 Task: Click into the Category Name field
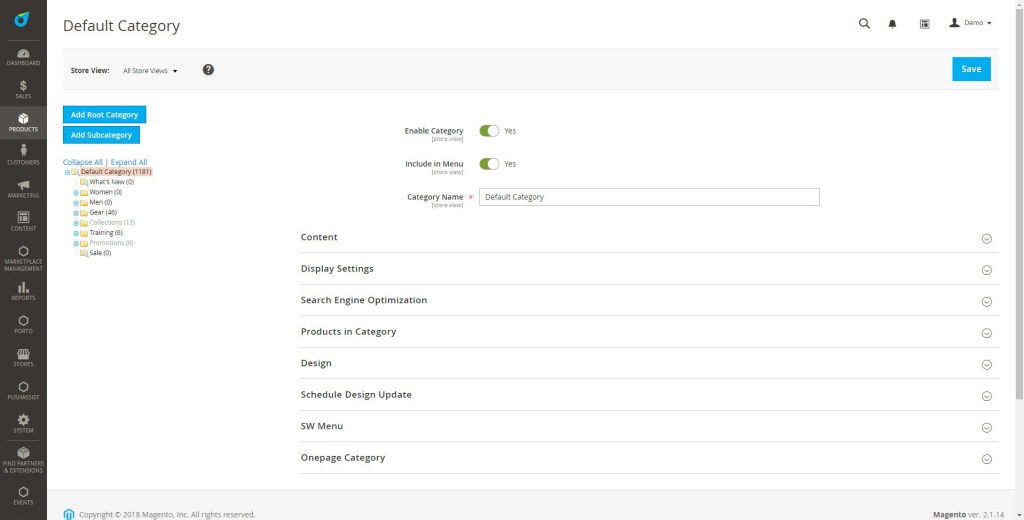pos(649,197)
